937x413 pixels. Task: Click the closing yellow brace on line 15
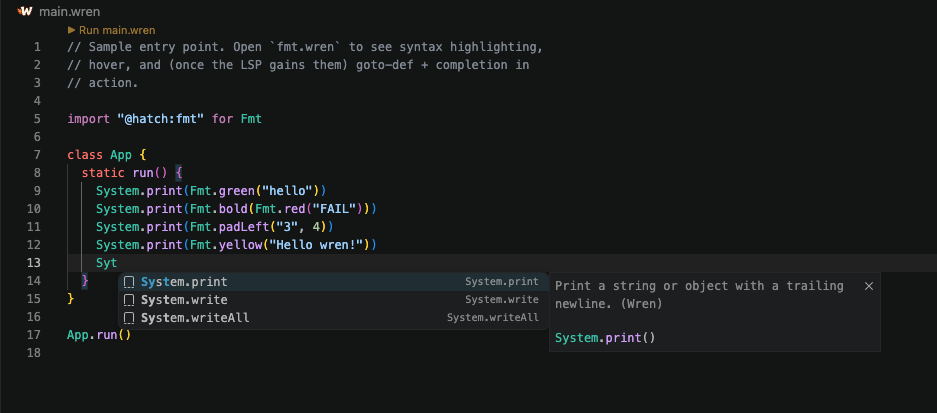click(x=71, y=298)
